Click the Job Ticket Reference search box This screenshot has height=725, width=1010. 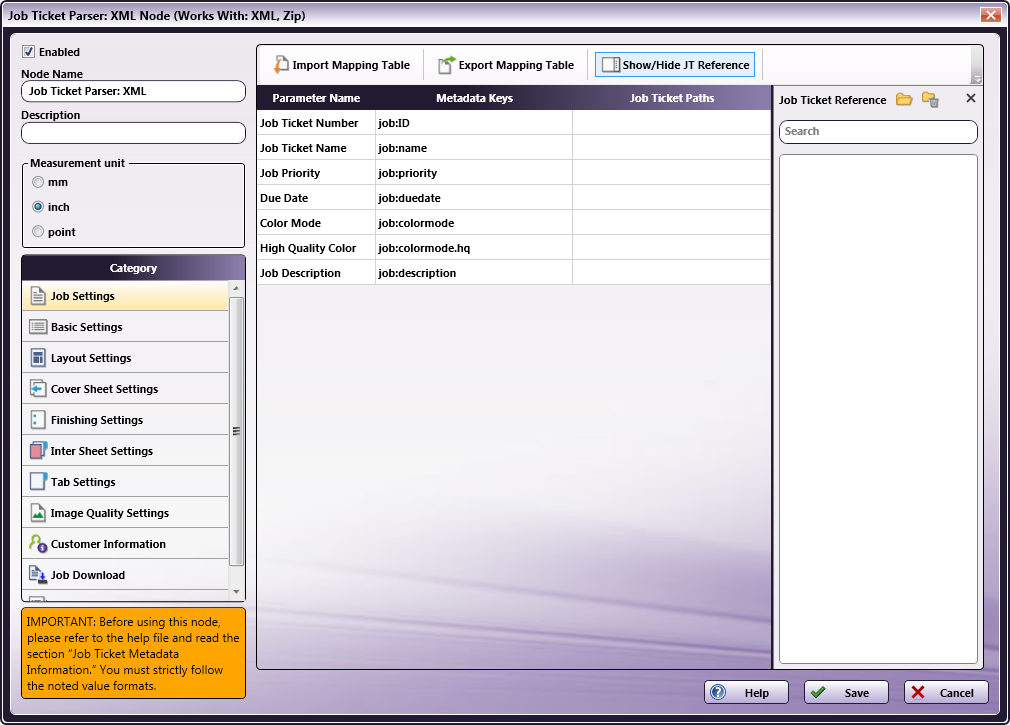(878, 131)
